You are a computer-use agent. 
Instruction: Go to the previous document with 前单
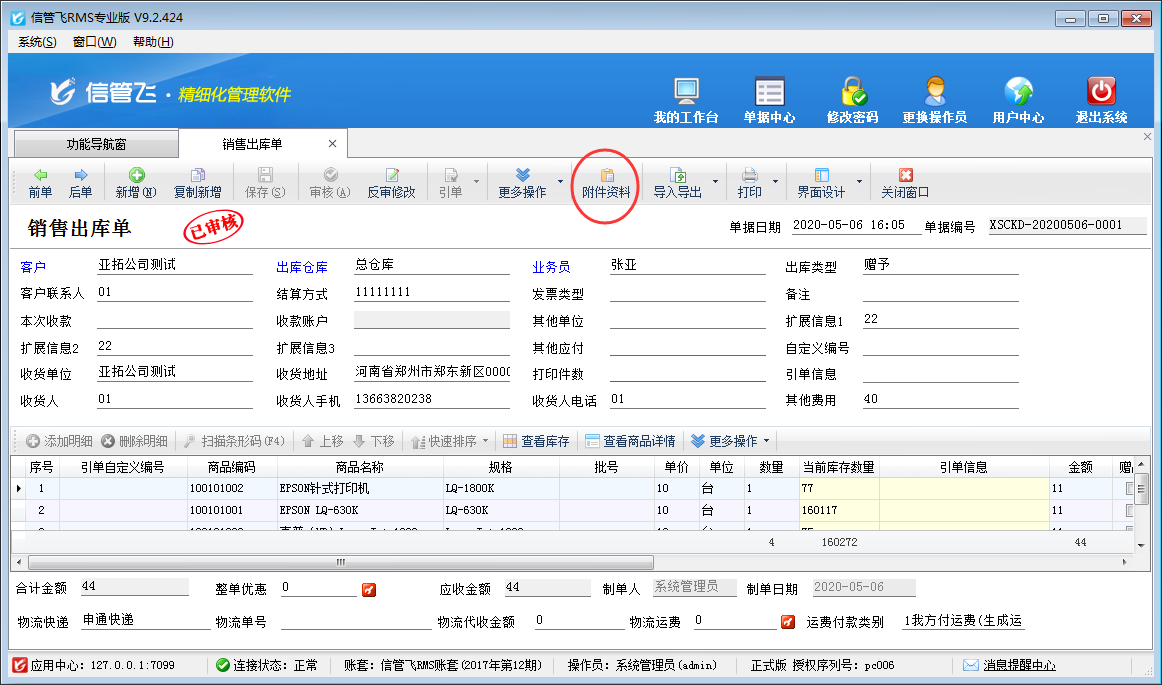40,183
